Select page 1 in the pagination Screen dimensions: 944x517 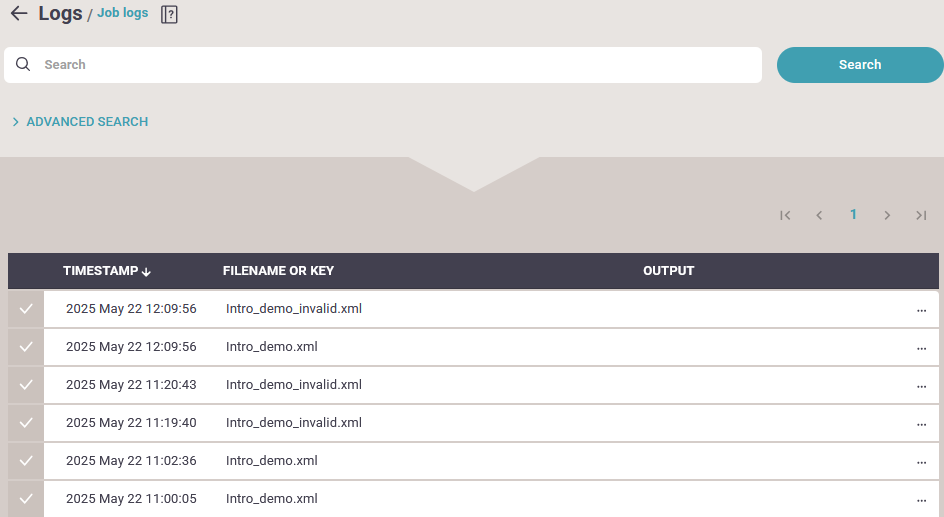(x=853, y=214)
